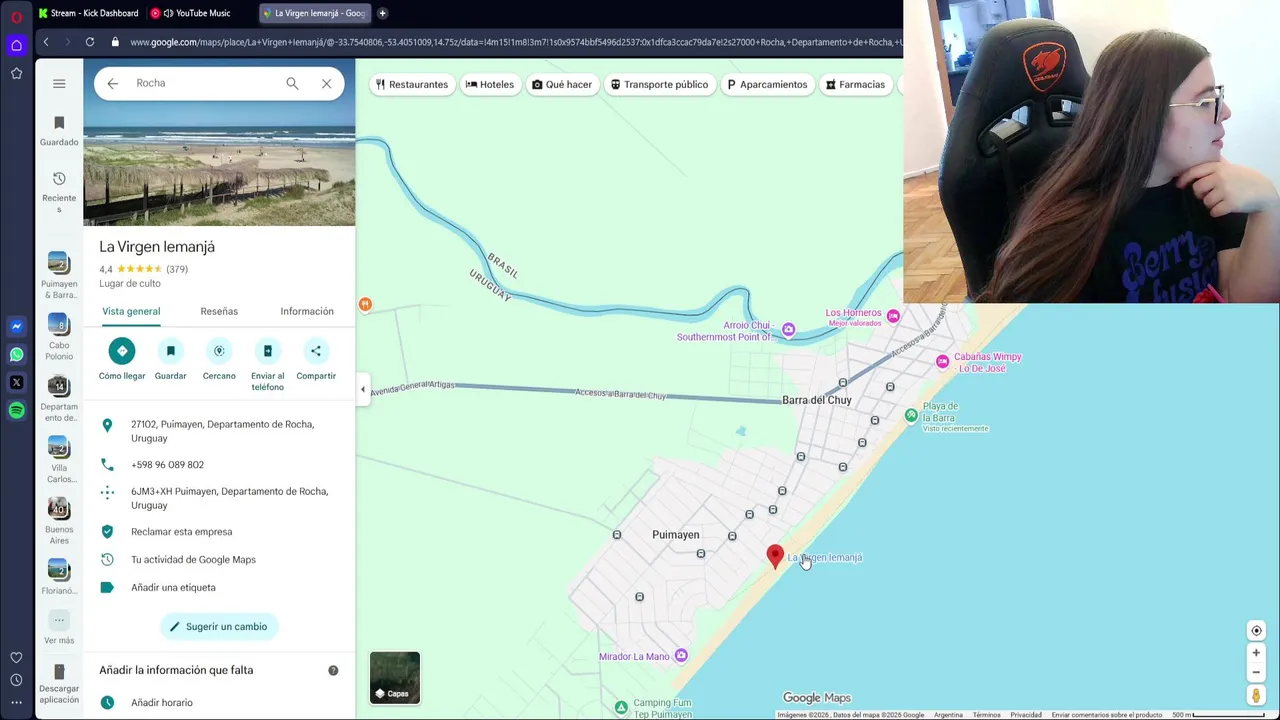Click the Mirador La Mano marker

pos(681,656)
